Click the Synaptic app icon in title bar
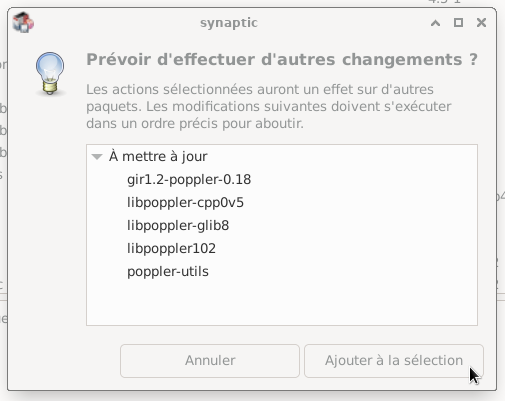The image size is (505, 401). 23,22
